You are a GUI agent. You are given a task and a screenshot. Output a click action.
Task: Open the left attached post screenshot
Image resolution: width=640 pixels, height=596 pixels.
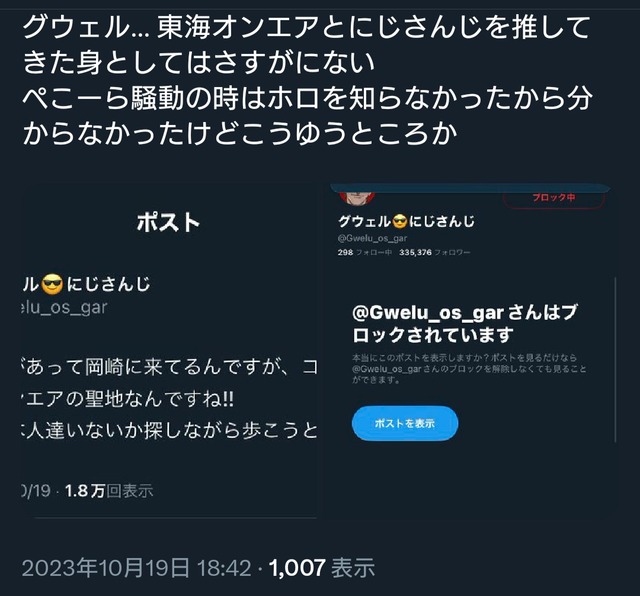169,351
